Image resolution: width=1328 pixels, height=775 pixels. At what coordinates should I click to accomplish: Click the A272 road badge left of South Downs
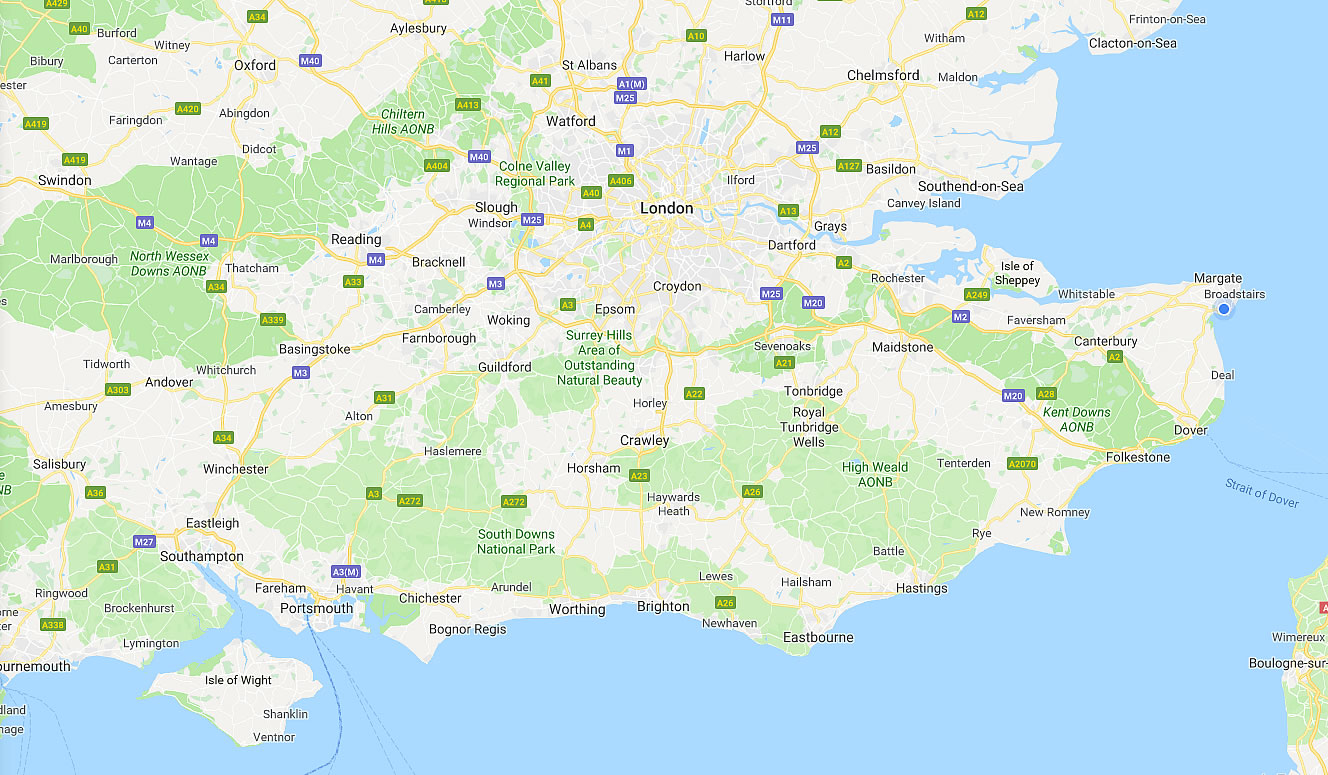(410, 501)
